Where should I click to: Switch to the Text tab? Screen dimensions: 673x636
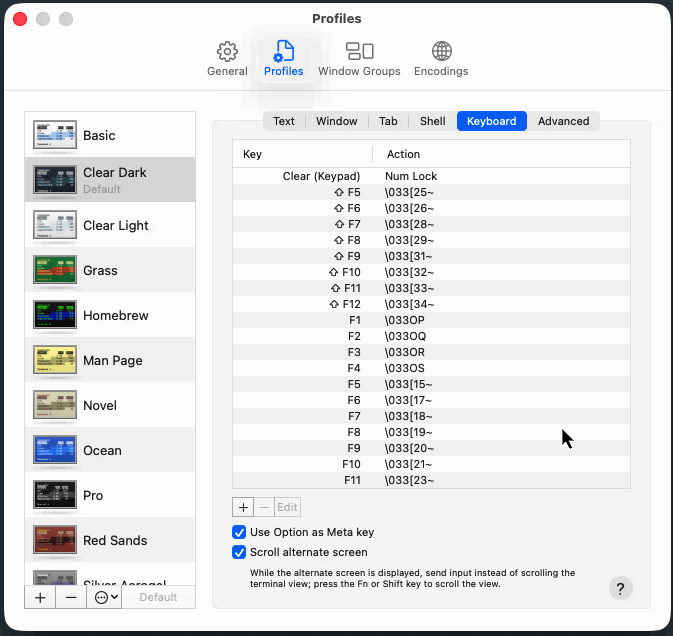click(284, 121)
